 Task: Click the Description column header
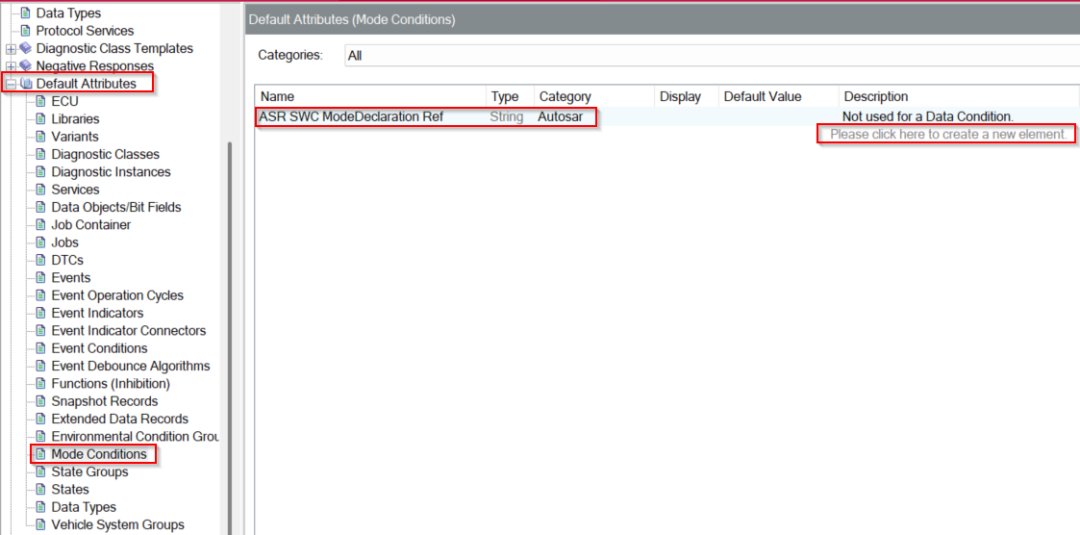coord(959,96)
